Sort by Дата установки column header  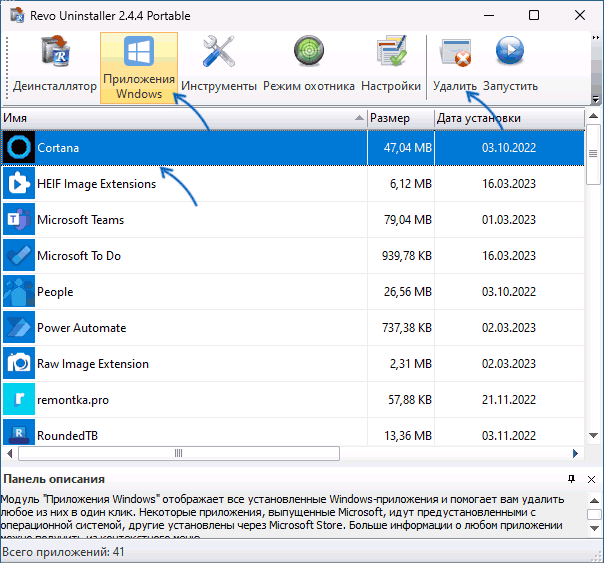[x=509, y=118]
